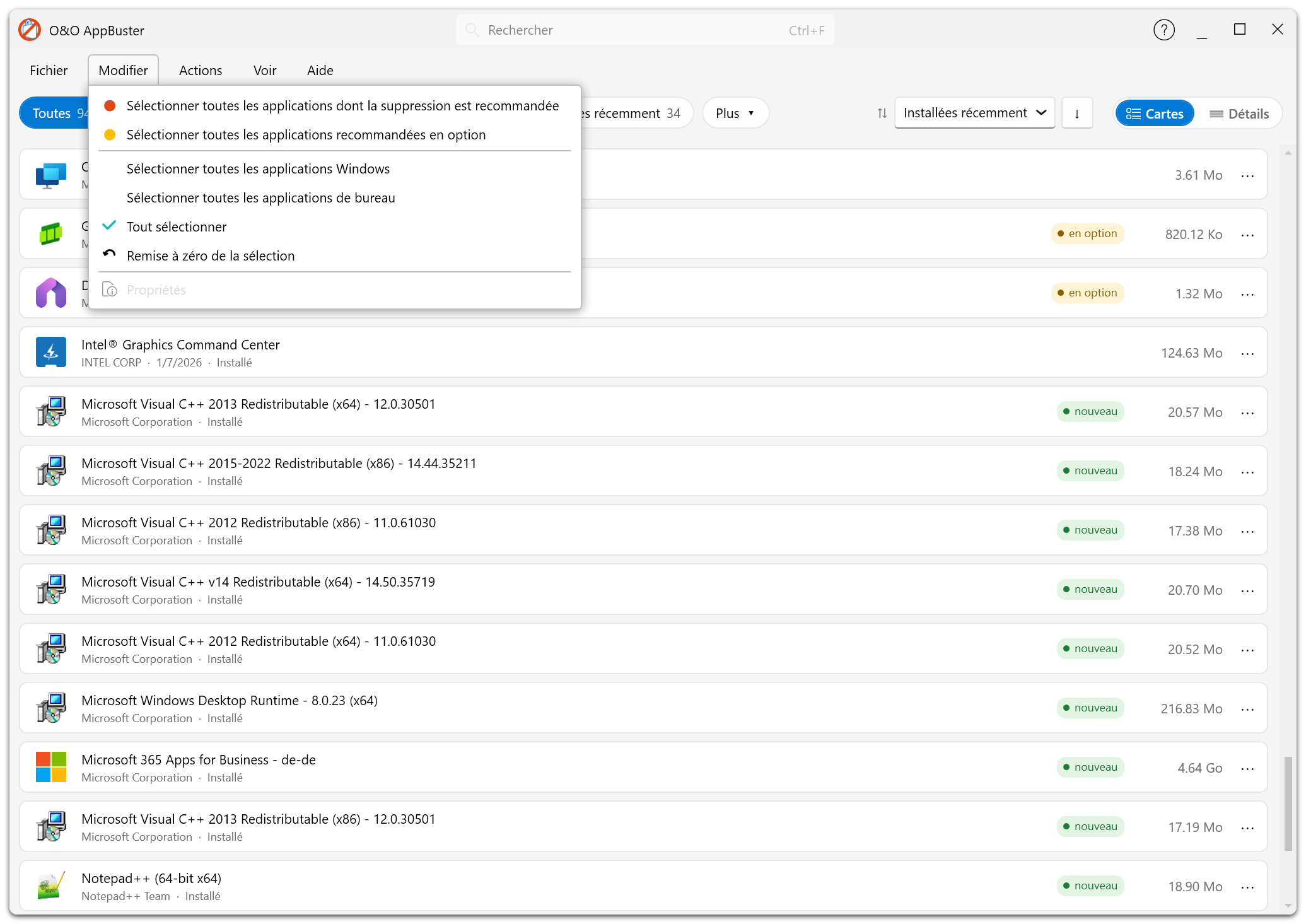Click the 216.83 Mo size value

coord(1191,709)
